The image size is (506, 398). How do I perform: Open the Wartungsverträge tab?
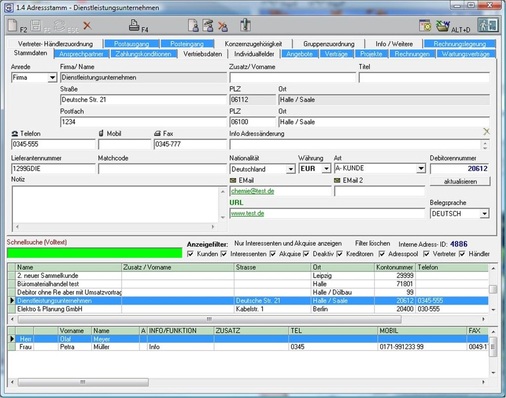click(466, 54)
